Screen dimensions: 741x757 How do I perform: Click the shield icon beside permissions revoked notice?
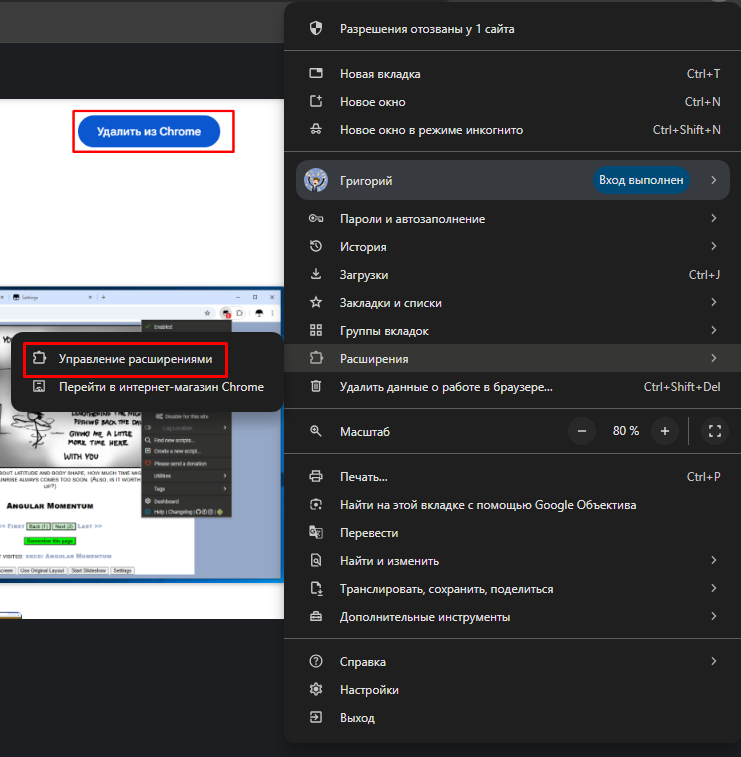click(316, 28)
